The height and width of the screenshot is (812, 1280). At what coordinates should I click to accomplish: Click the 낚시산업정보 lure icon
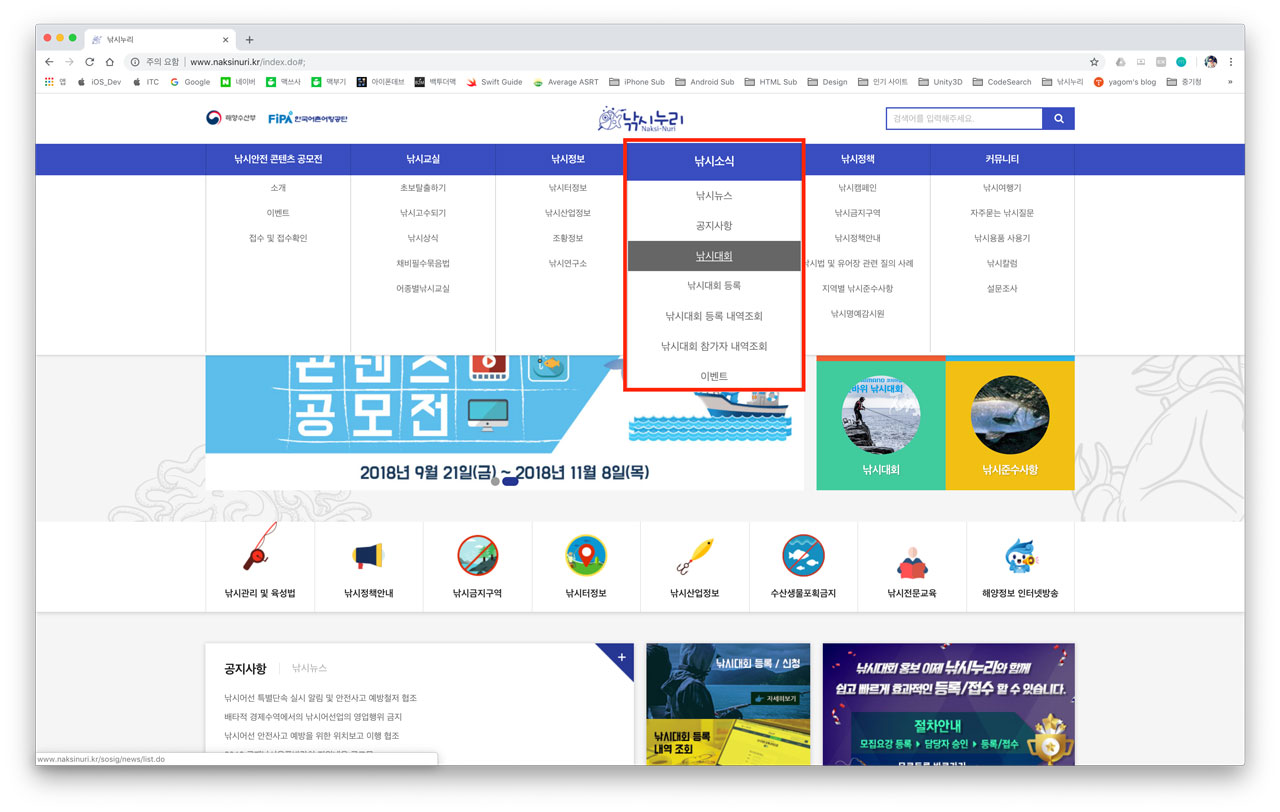pos(694,555)
